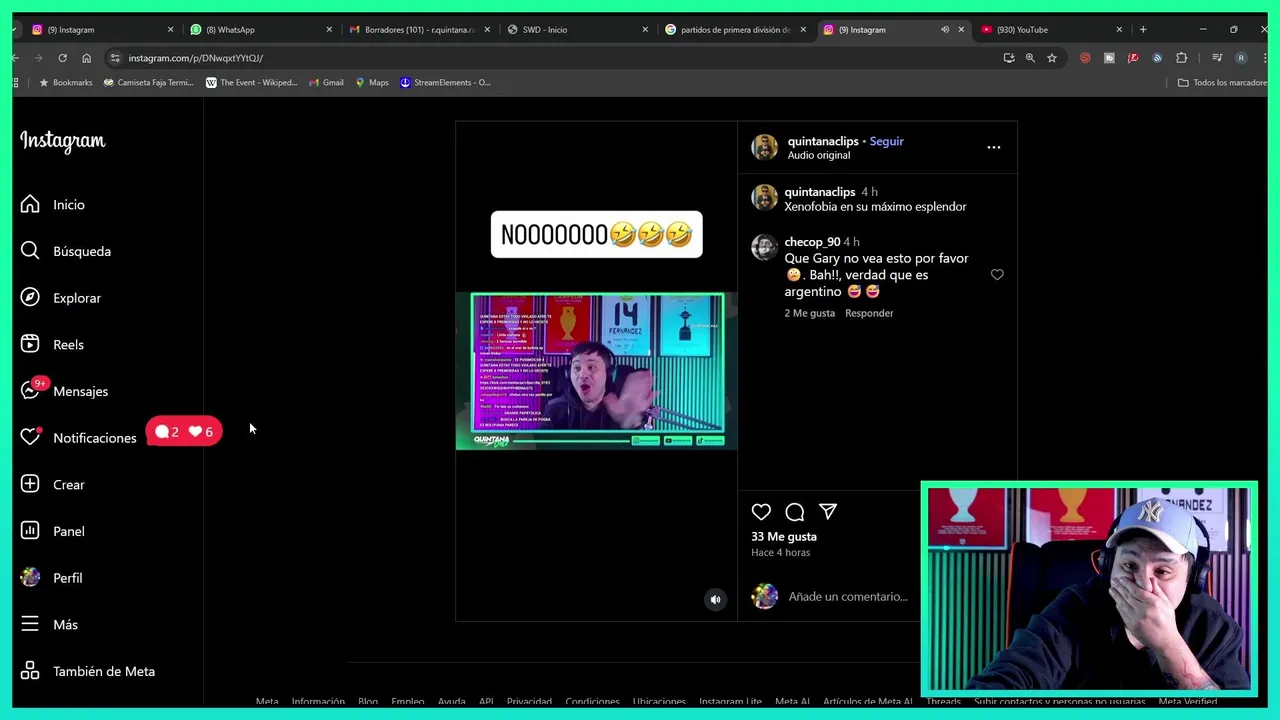Viewport: 1280px width, 720px height.
Task: Open Mensajes with 9+ badge
Action: (x=65, y=391)
